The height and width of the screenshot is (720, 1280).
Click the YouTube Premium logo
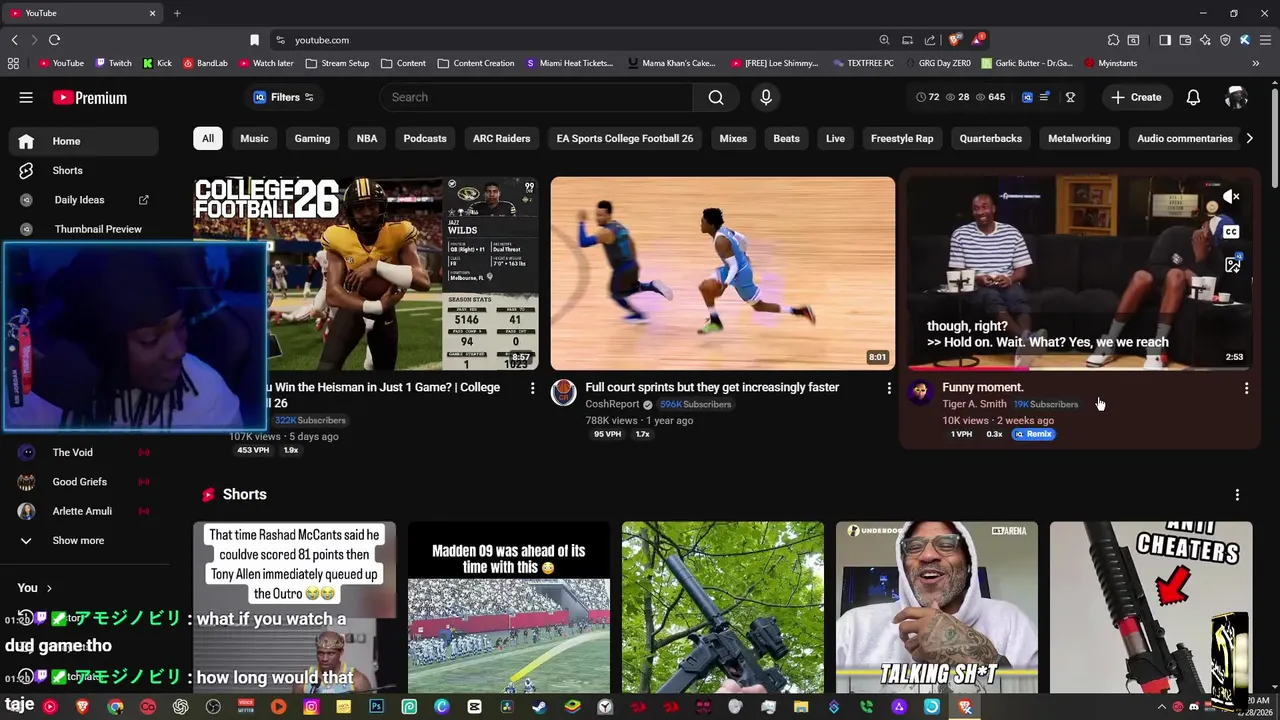click(90, 97)
